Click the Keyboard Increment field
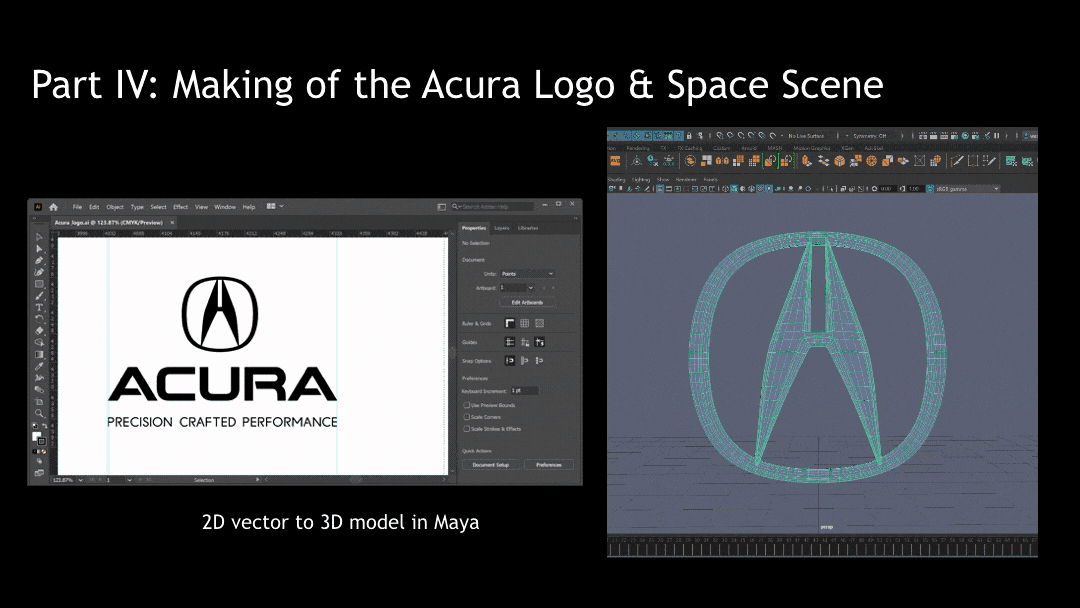The width and height of the screenshot is (1080, 608). coord(524,390)
